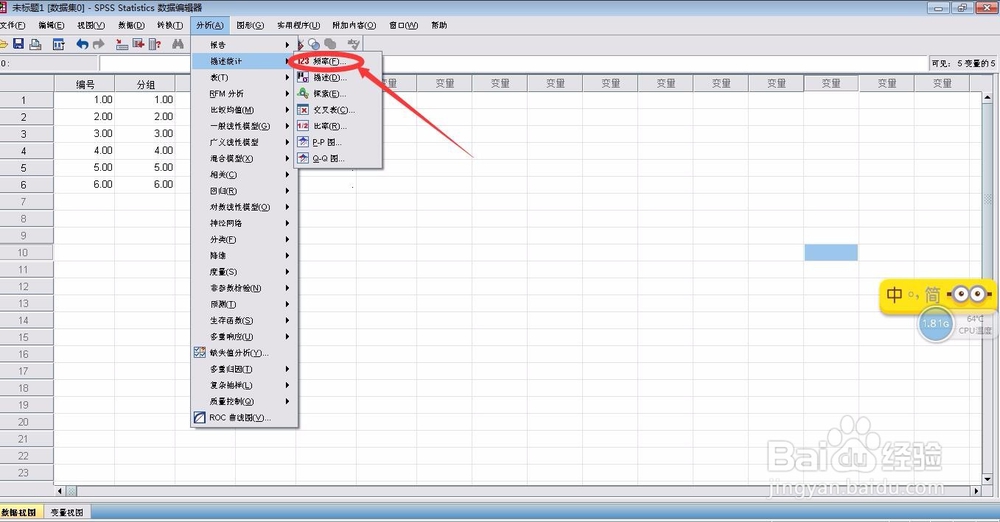Click the Go to variable toolbar icon
Viewport: 1000px width, 522px height.
[x=138, y=43]
